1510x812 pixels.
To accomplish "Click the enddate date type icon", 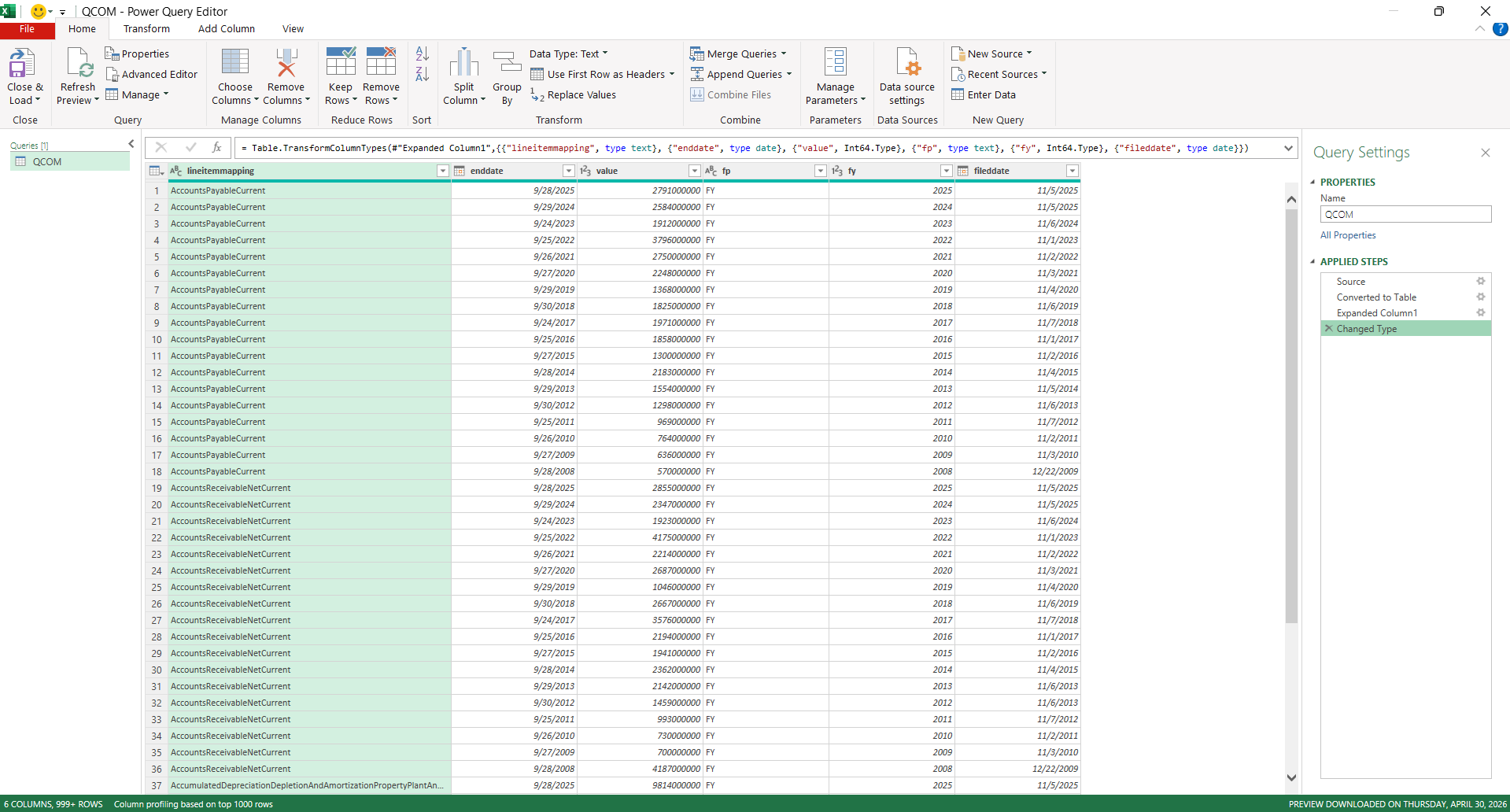I will pyautogui.click(x=460, y=171).
